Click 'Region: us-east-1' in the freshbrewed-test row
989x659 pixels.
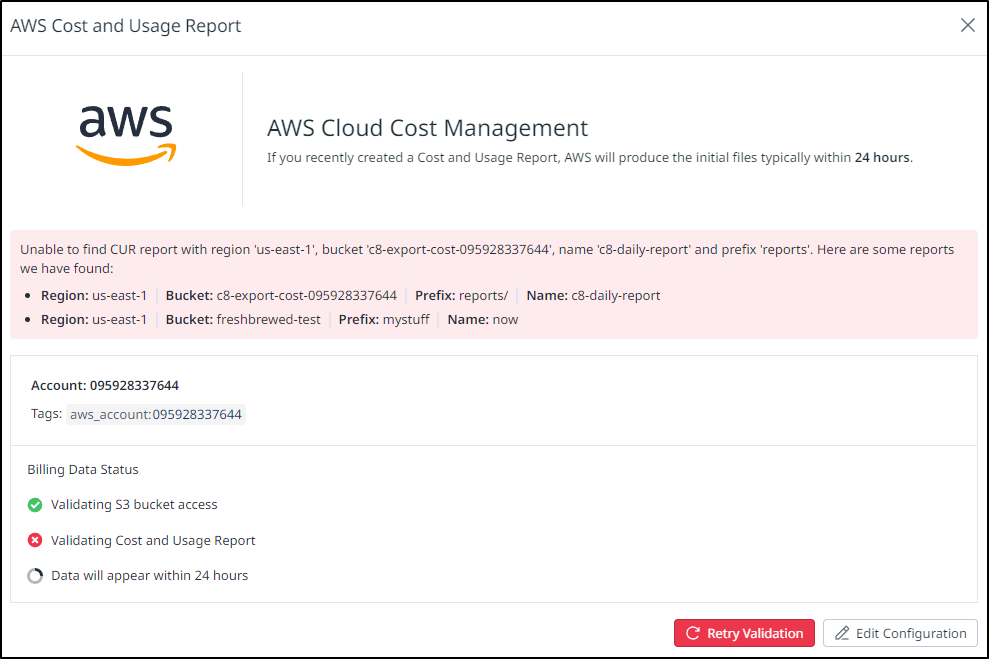[94, 320]
